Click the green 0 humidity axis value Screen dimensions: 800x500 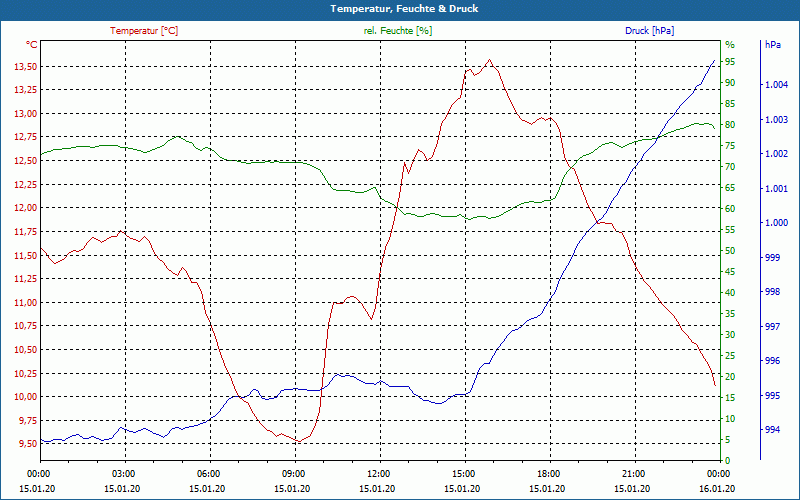[x=728, y=461]
